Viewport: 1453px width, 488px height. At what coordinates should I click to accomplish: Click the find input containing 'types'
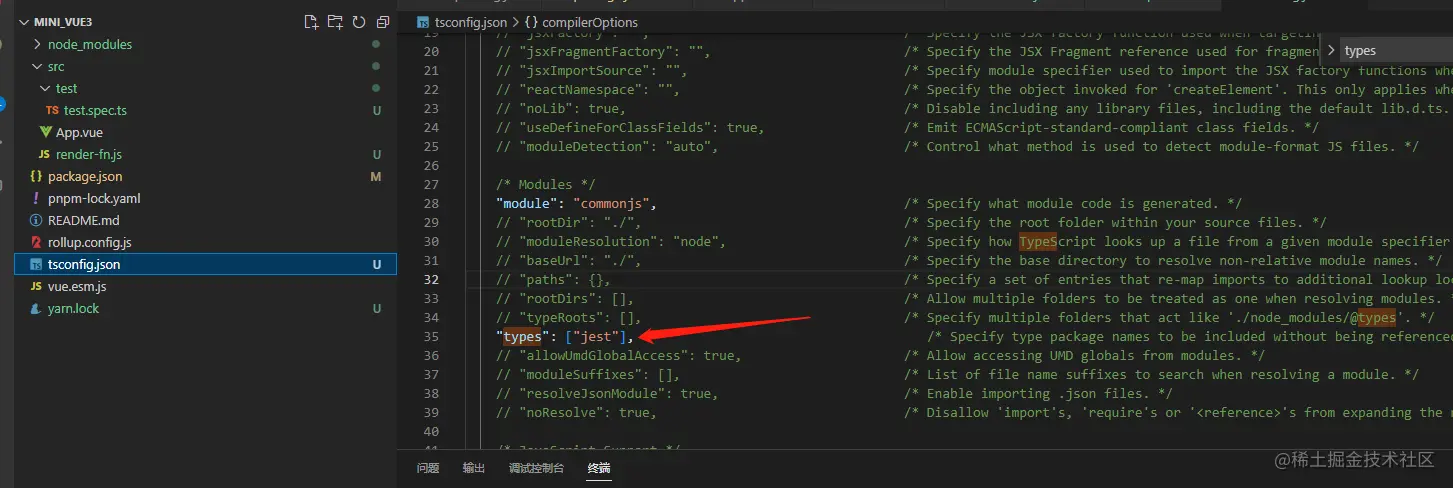1396,51
